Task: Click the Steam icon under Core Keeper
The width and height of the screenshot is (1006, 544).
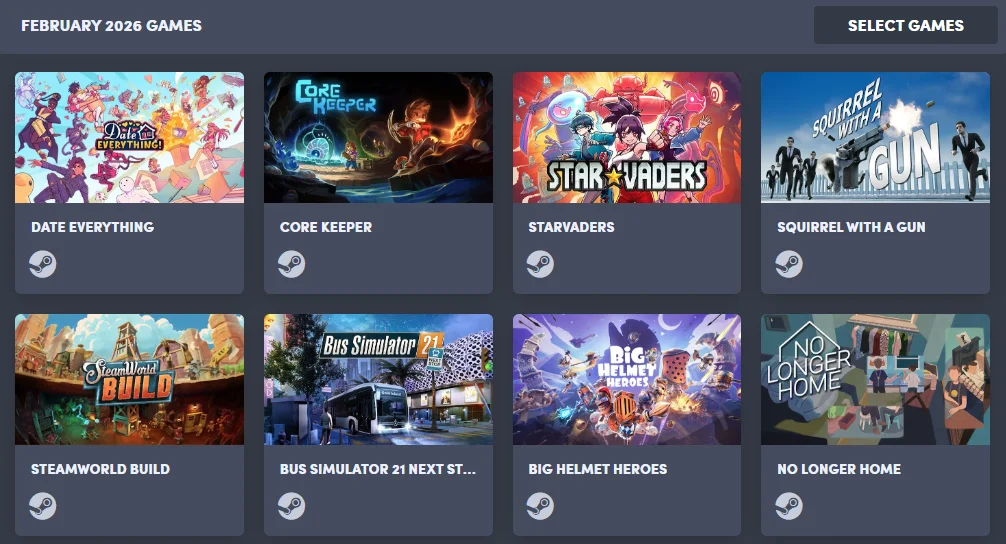Action: (x=291, y=264)
